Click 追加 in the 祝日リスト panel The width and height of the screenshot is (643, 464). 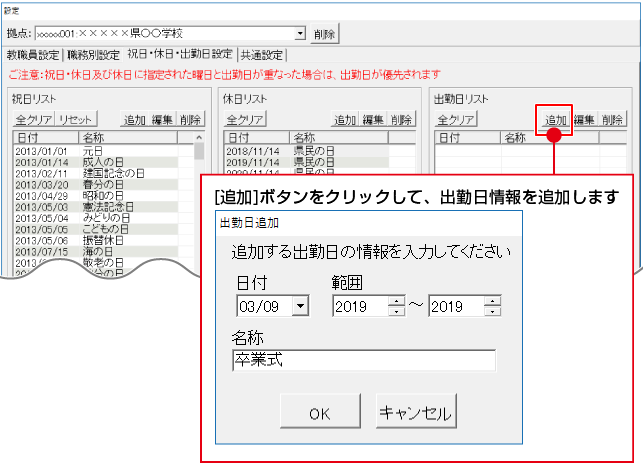coord(135,120)
